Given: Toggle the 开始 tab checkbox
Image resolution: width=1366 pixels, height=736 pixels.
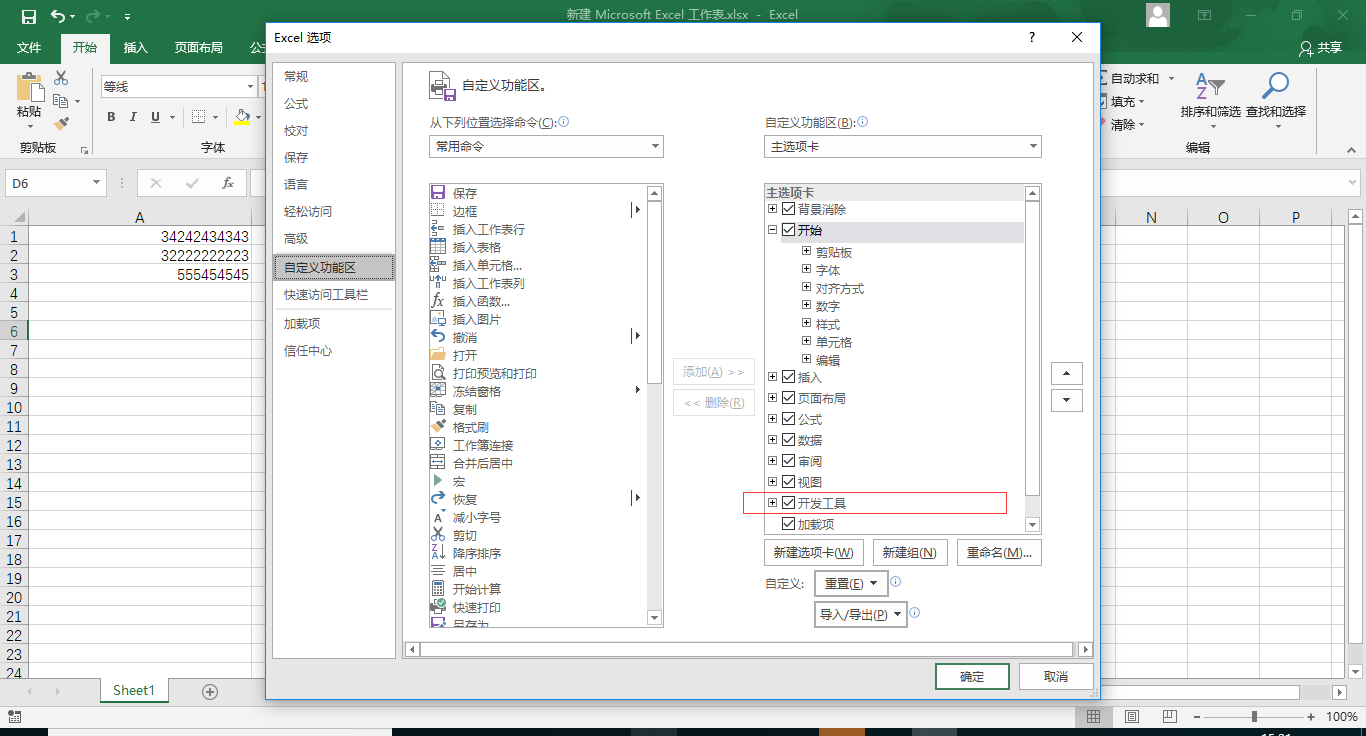Looking at the screenshot, I should (789, 231).
